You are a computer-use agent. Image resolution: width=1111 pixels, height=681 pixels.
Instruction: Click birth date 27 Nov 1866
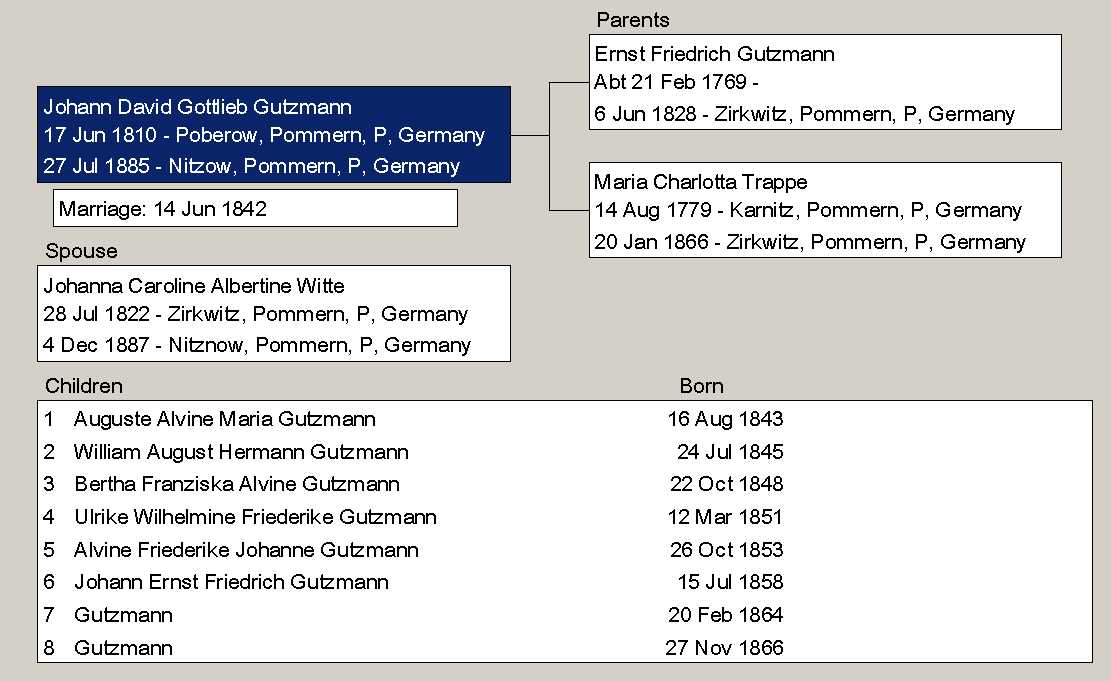click(x=724, y=648)
